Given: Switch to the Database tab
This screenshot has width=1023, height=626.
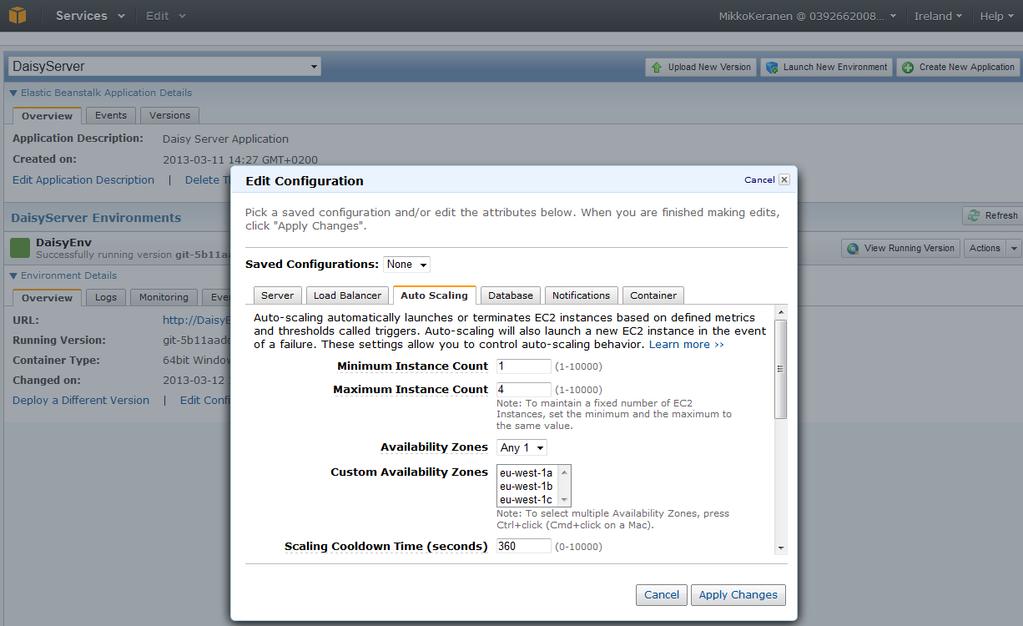Looking at the screenshot, I should 510,295.
